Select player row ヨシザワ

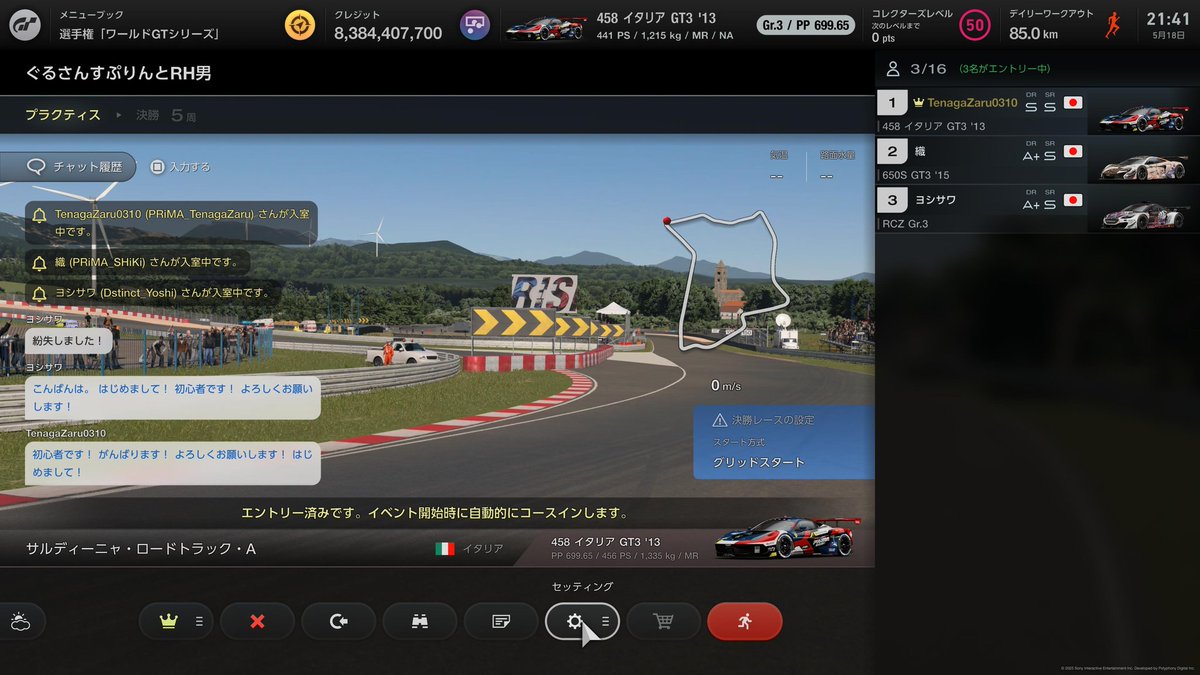(x=1038, y=208)
